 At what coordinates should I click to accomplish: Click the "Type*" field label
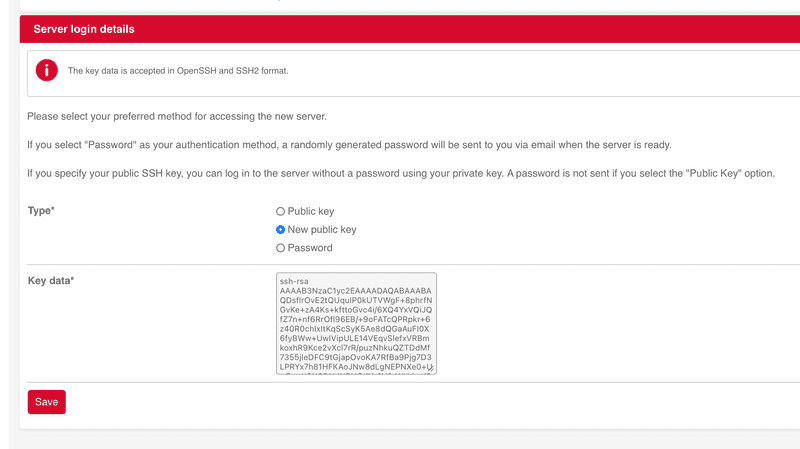point(41,212)
